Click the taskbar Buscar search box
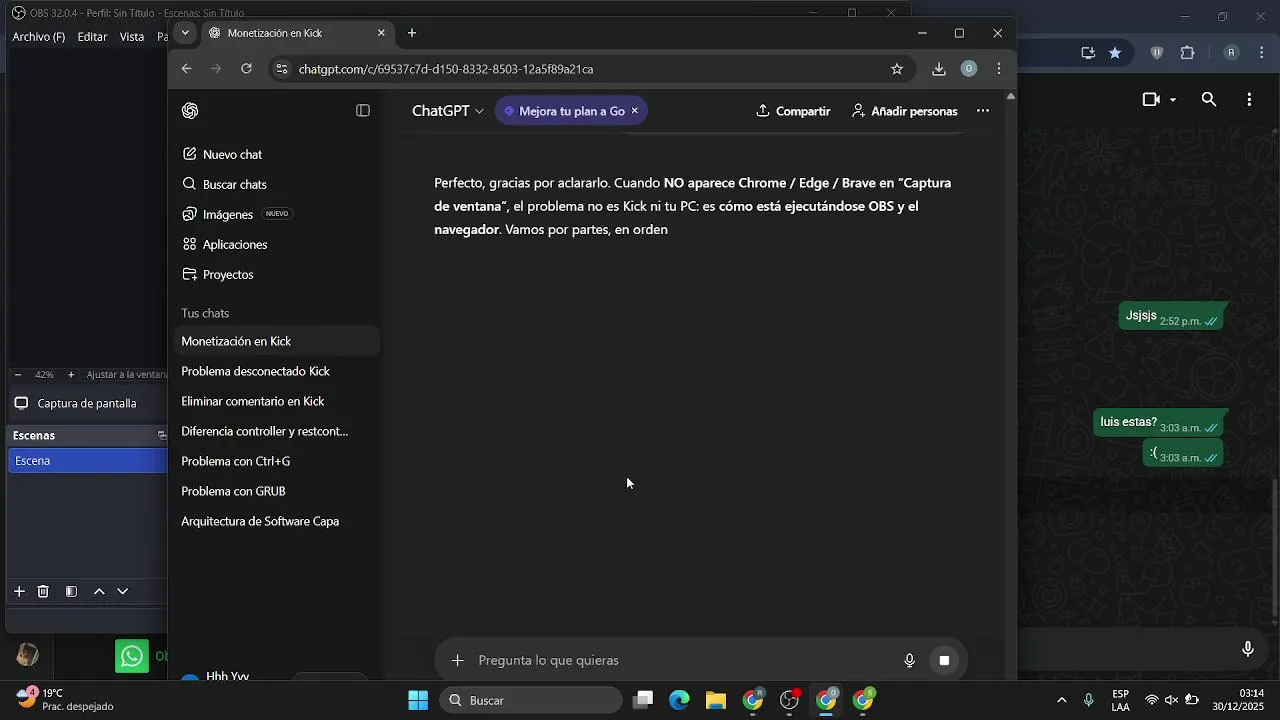 532,700
